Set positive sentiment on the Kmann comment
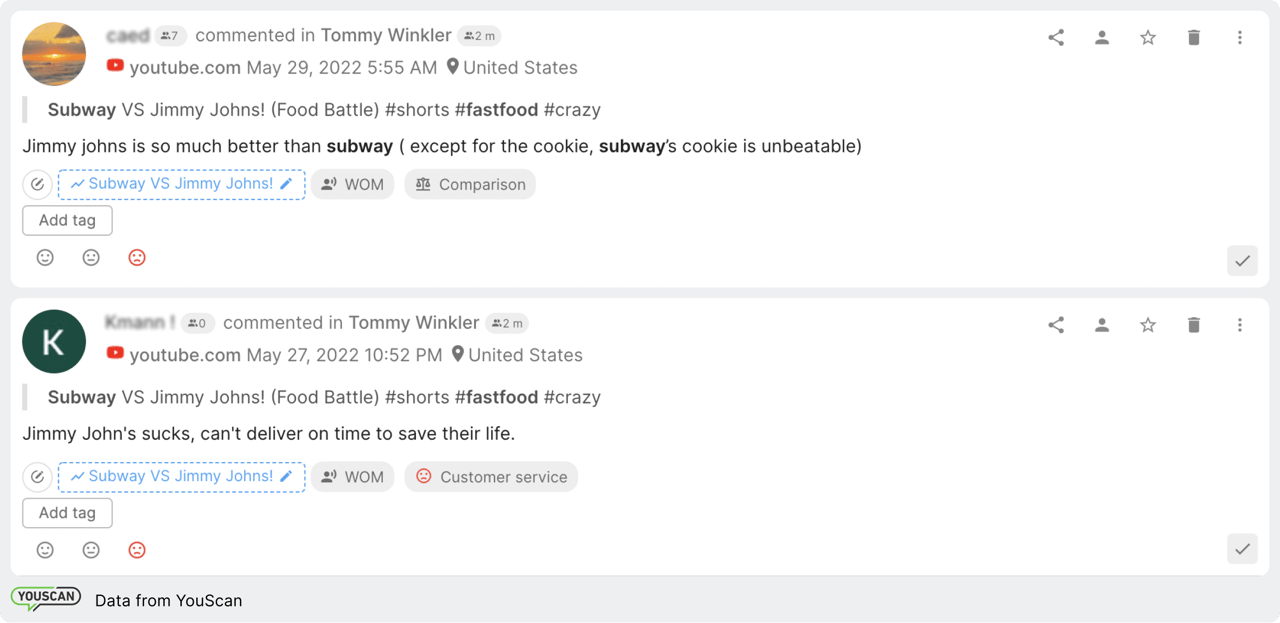Viewport: 1280px width, 623px height. coord(45,550)
